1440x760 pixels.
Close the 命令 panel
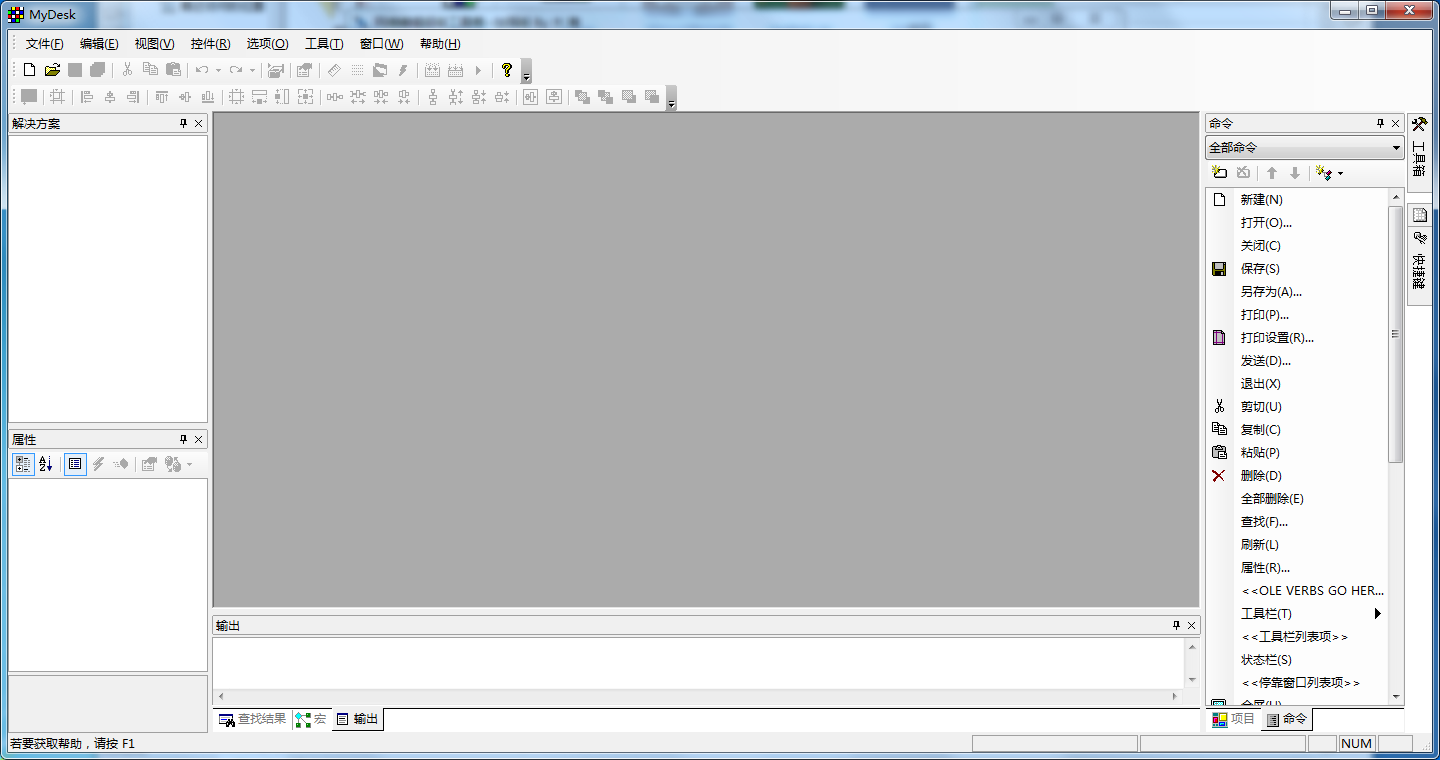(x=1395, y=123)
